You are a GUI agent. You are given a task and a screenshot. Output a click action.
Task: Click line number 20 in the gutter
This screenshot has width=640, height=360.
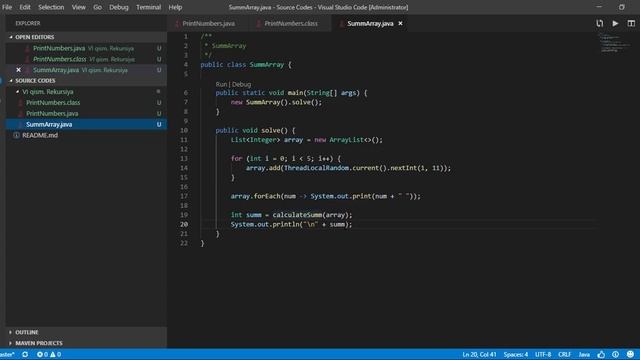(x=184, y=224)
